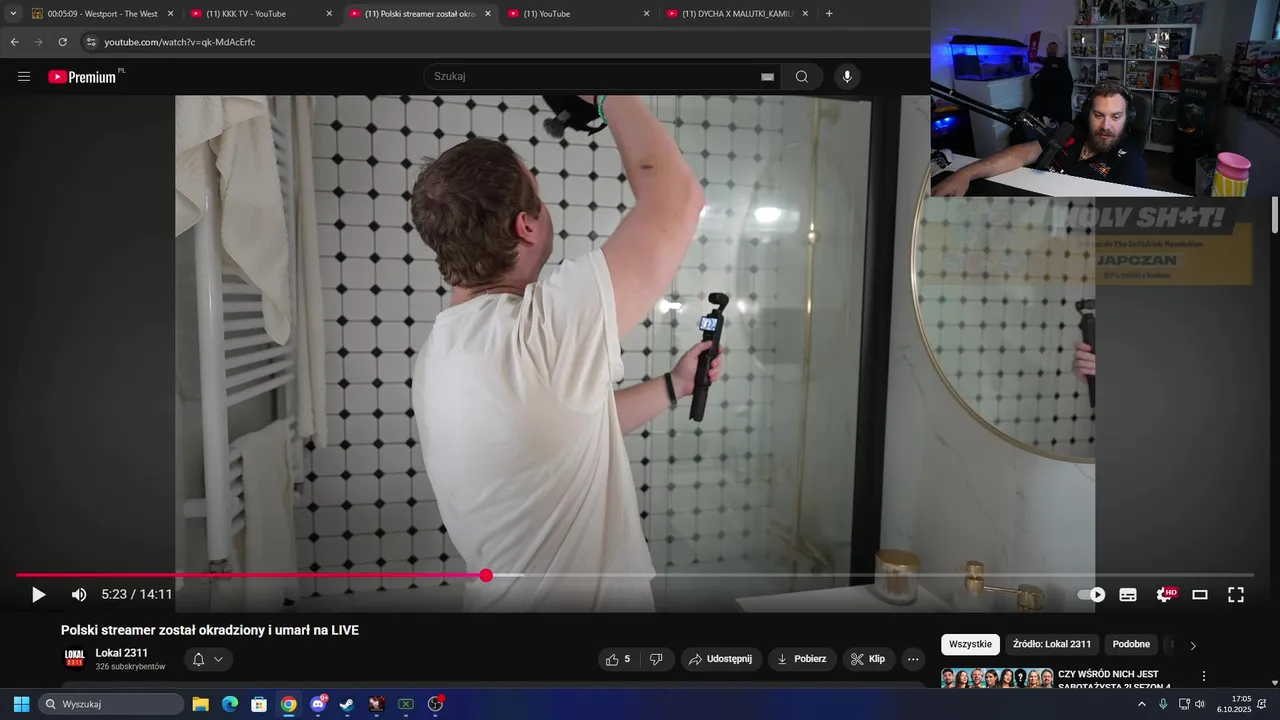The width and height of the screenshot is (1280, 720).
Task: Toggle subtitles captions button
Action: click(1128, 595)
